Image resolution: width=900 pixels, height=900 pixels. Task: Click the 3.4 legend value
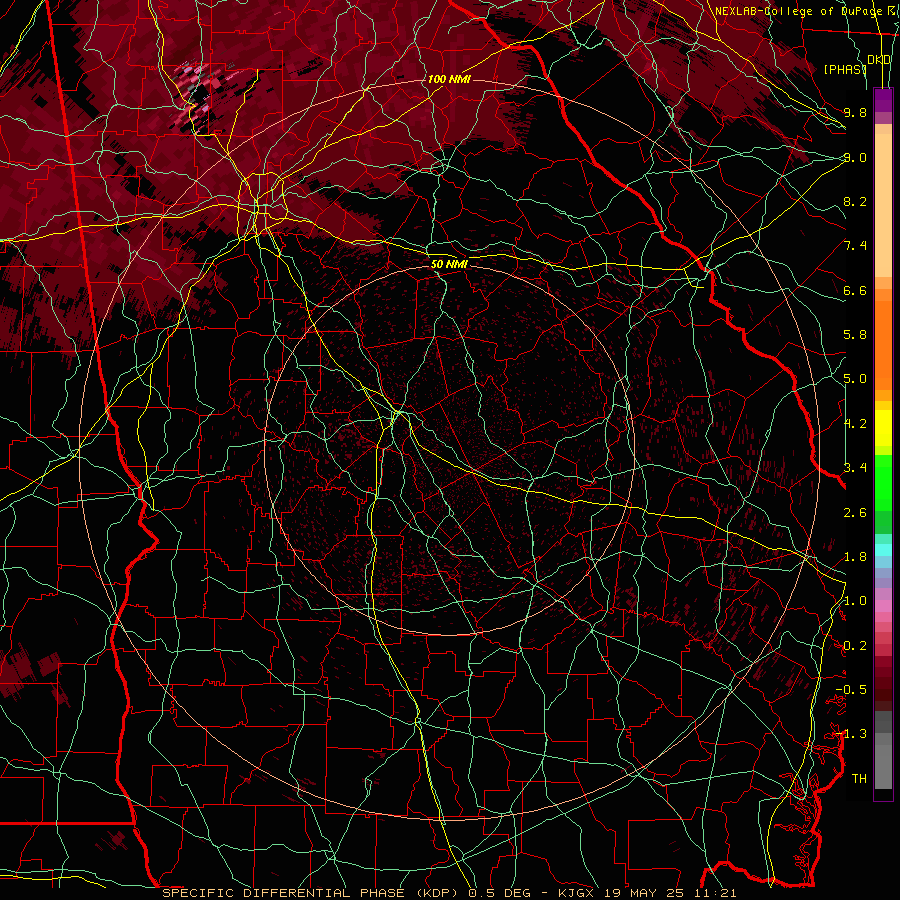point(855,468)
